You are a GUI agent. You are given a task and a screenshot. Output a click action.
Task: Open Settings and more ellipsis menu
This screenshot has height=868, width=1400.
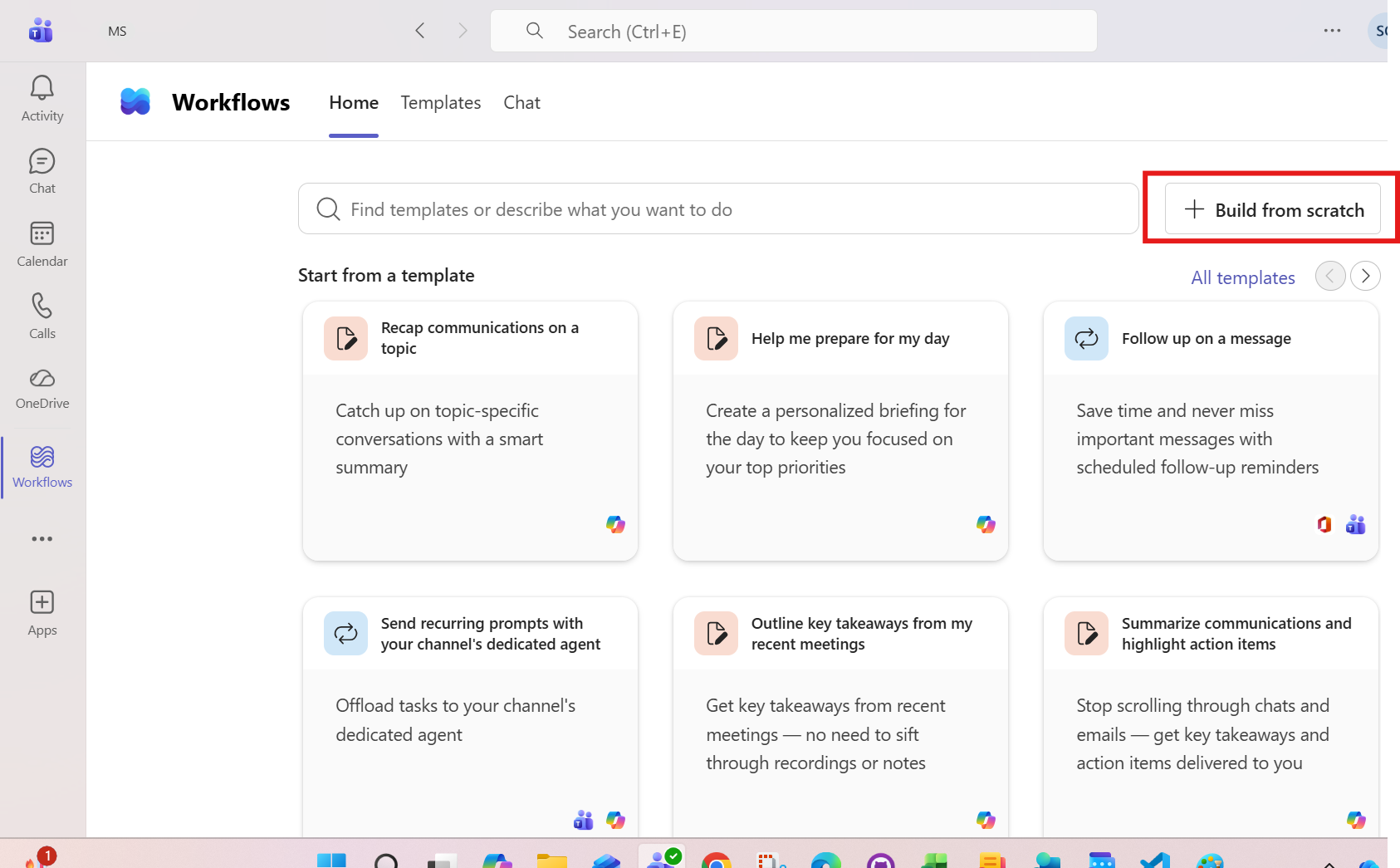point(1333,31)
